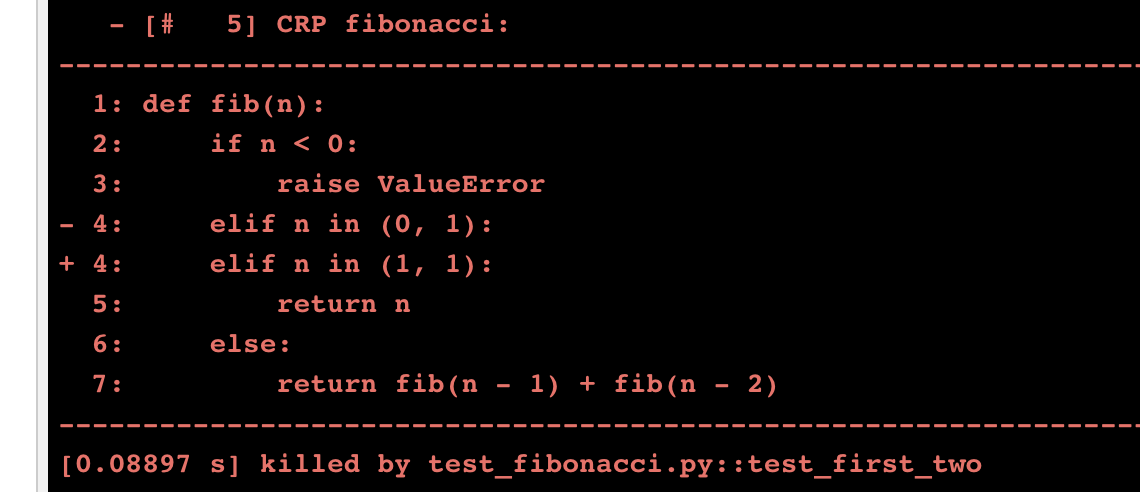Click the "if n < 0:" condition
Image resolution: width=1140 pixels, height=492 pixels.
[x=284, y=144]
